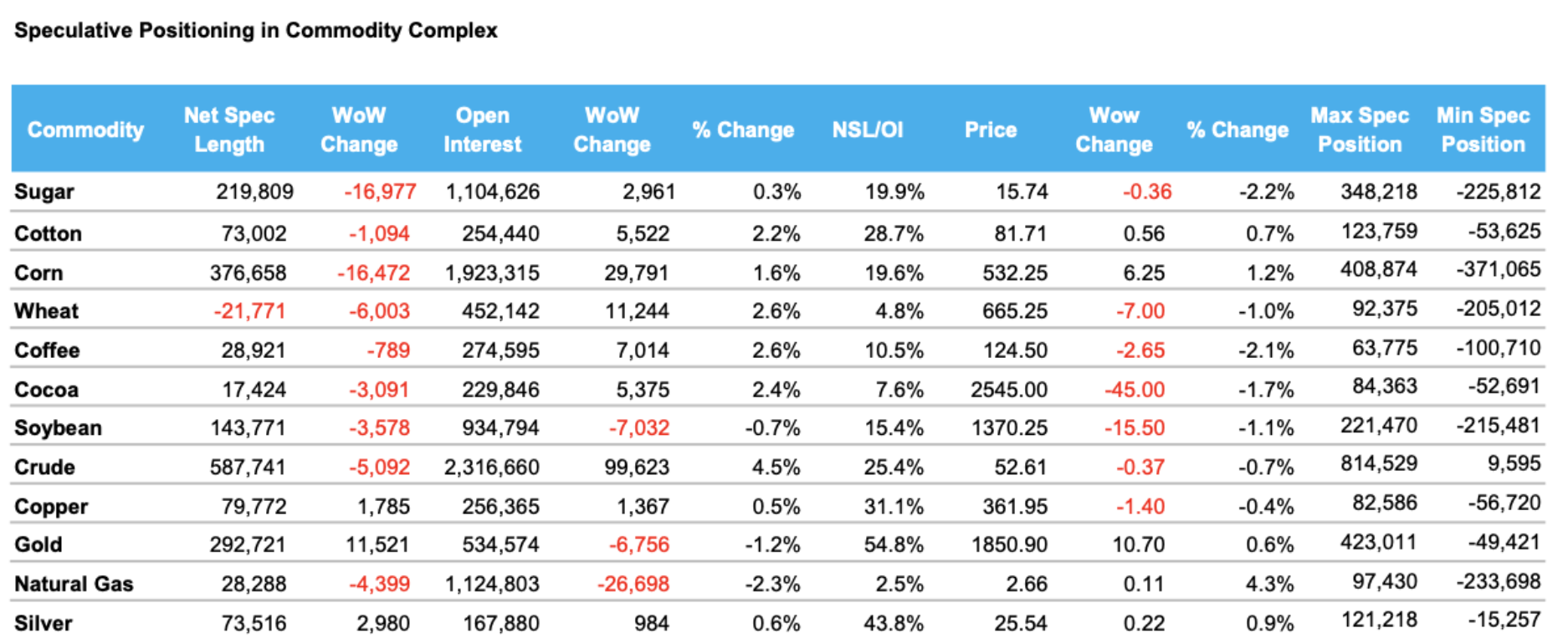Click the 'Copper' row label
This screenshot has width=1568, height=644.
pyautogui.click(x=51, y=507)
